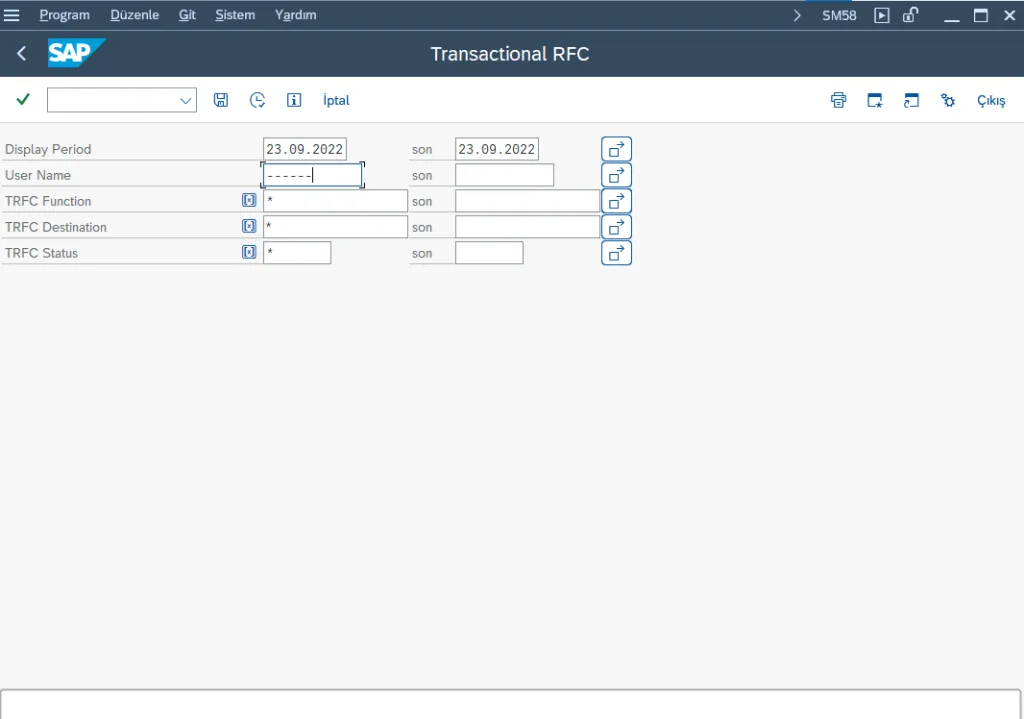Open multiple selection for Display Period
1024x719 pixels.
(616, 149)
